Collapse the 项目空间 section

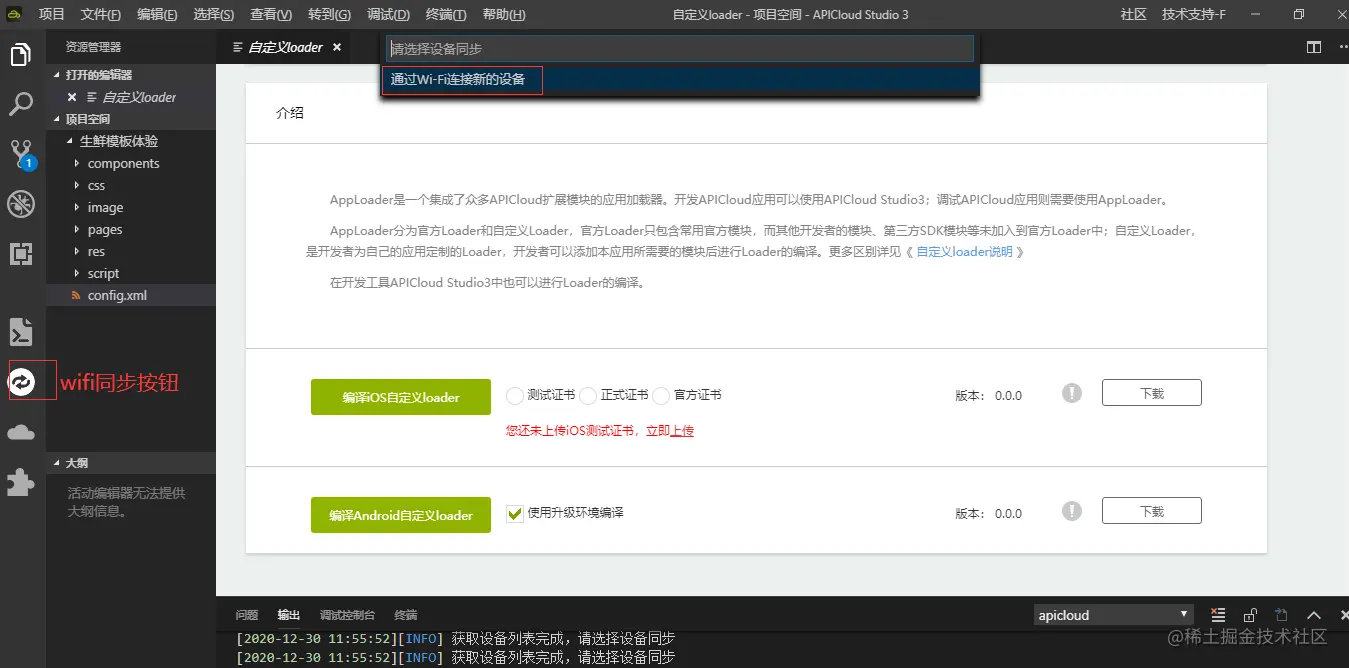pos(57,119)
